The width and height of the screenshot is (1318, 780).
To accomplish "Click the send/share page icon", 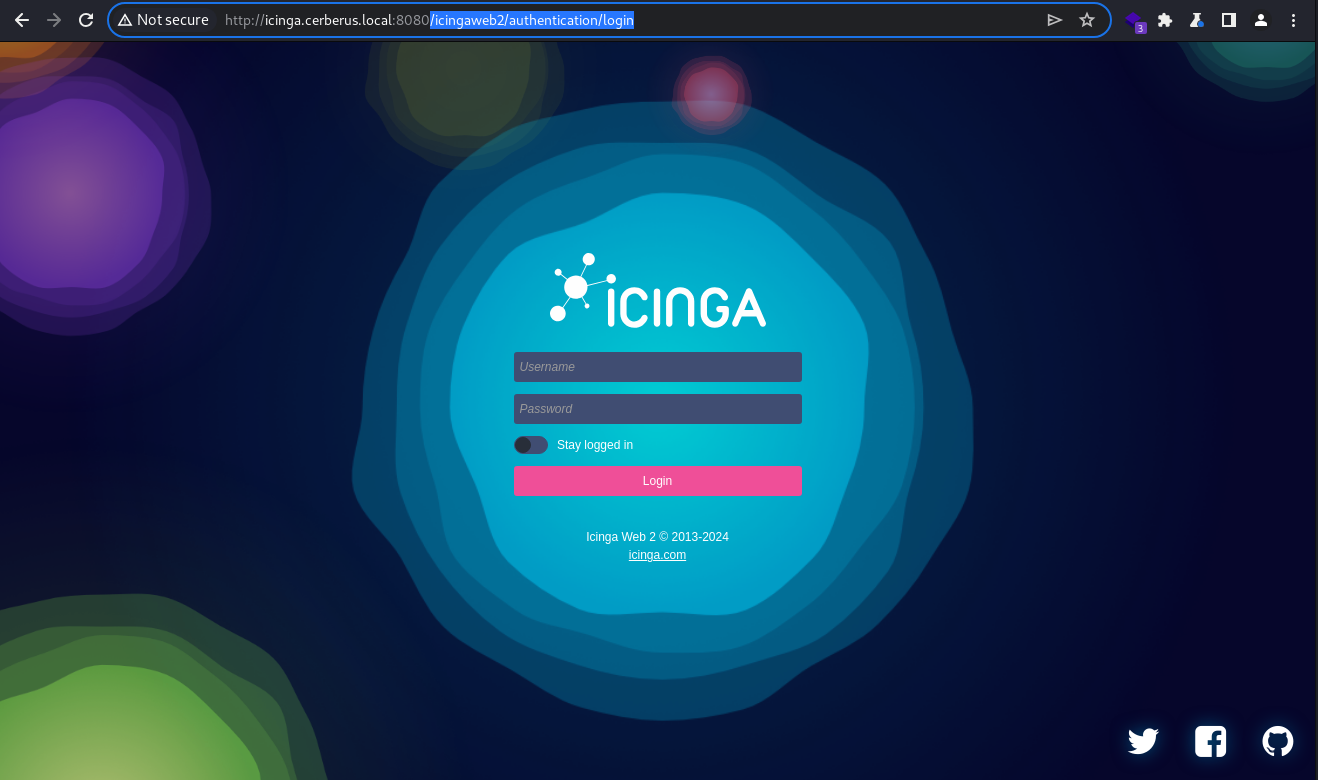I will coord(1054,20).
